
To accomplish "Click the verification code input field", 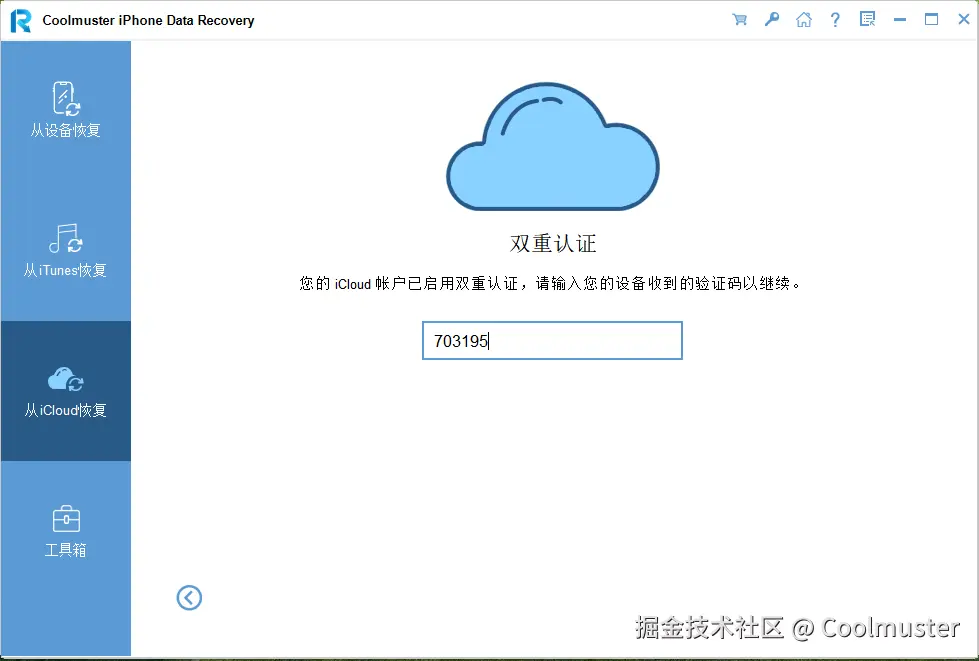I will 552,341.
